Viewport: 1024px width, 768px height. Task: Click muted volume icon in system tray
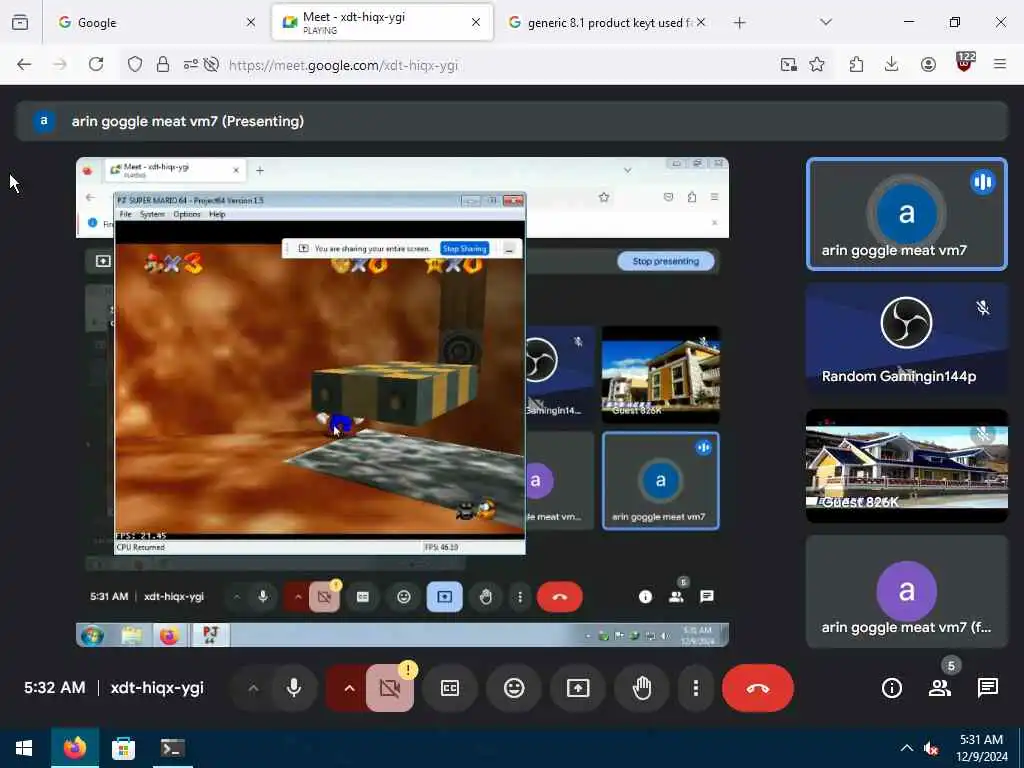931,748
